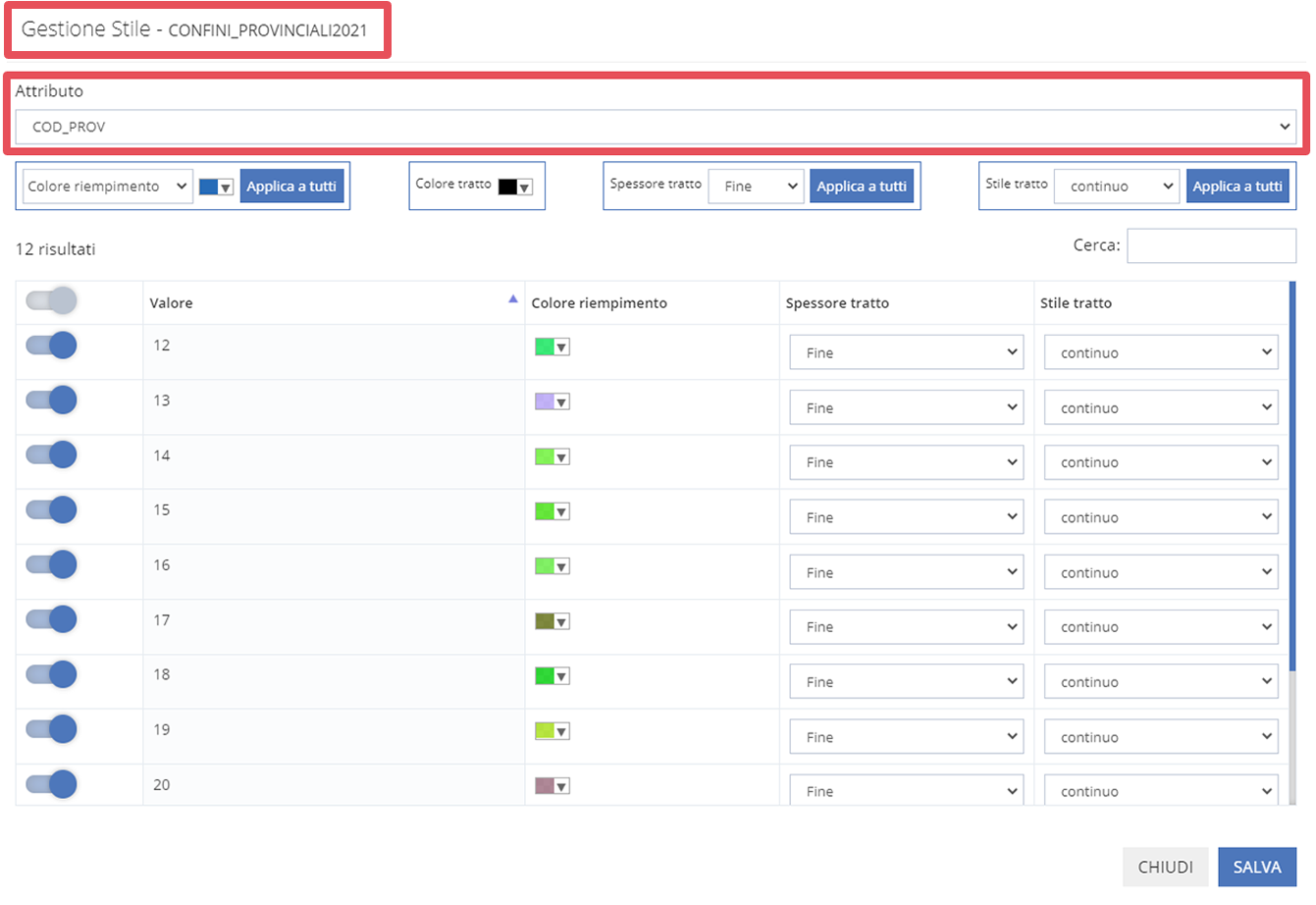The height and width of the screenshot is (905, 1316).
Task: Toggle the header switch for all rows
Action: click(52, 301)
